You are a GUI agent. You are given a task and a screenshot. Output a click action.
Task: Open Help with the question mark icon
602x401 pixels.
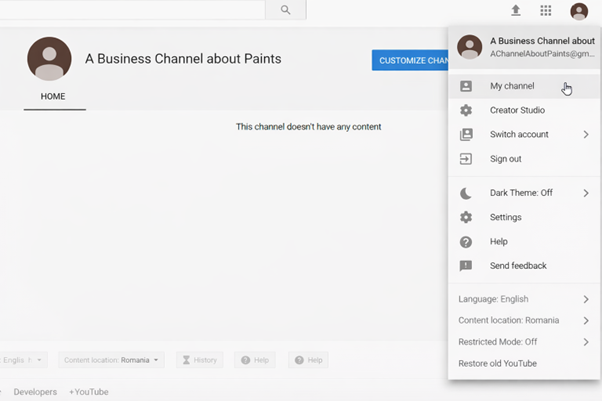pos(466,242)
